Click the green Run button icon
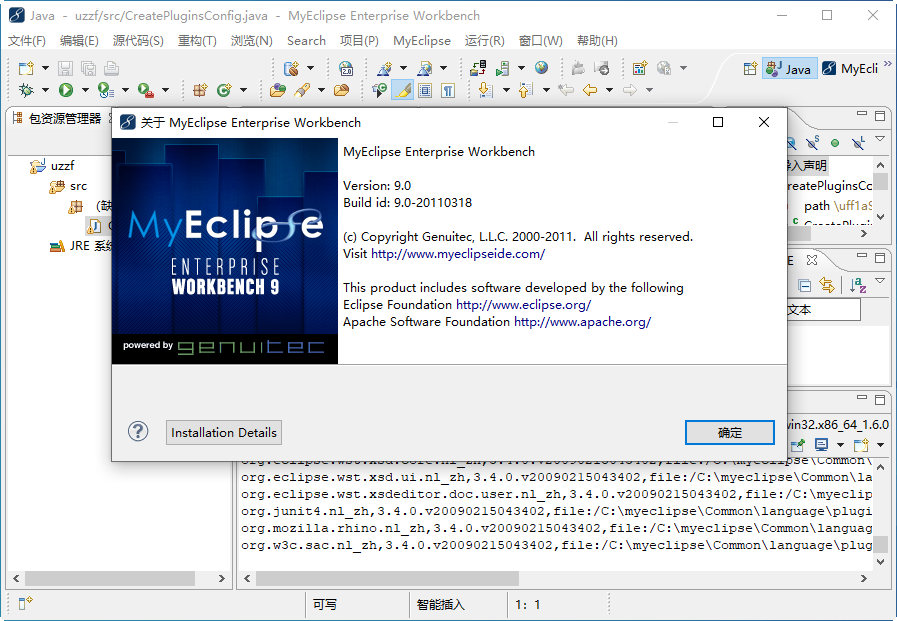 (66, 90)
